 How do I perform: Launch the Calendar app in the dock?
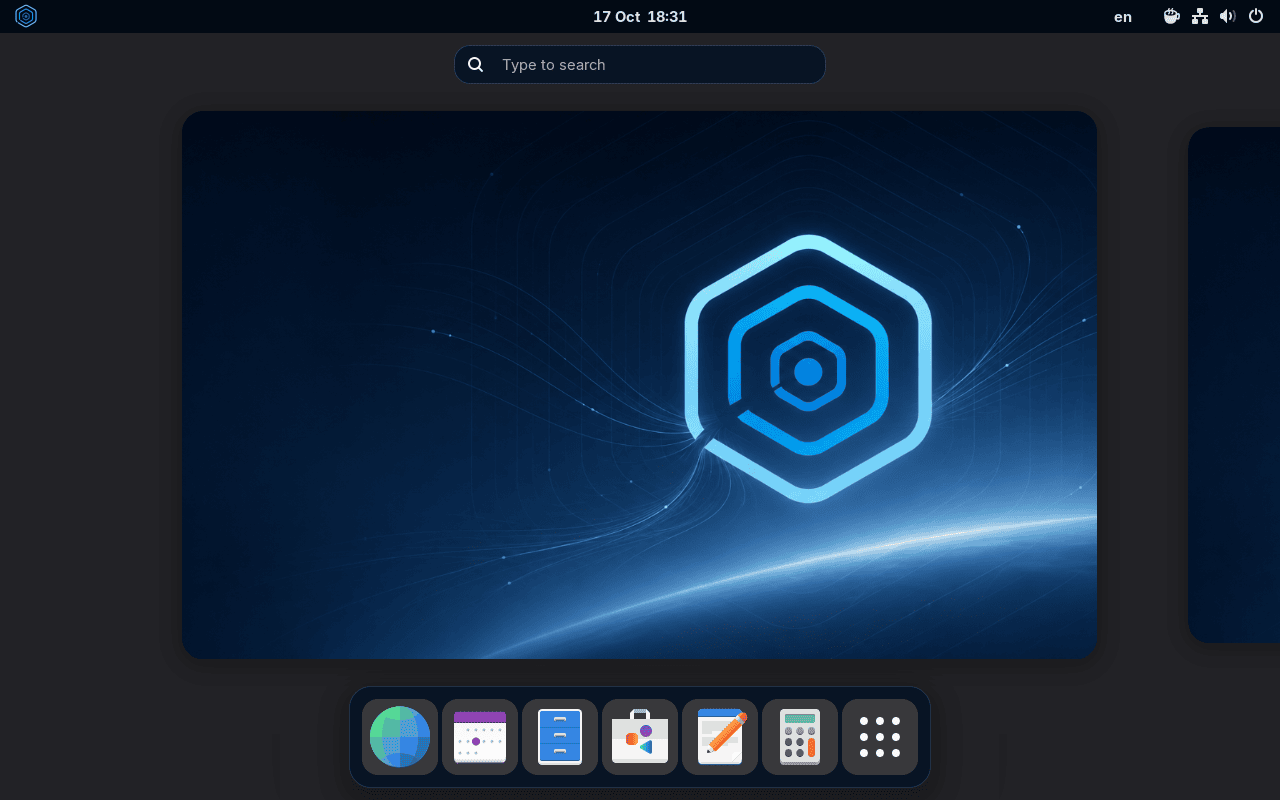coord(480,737)
